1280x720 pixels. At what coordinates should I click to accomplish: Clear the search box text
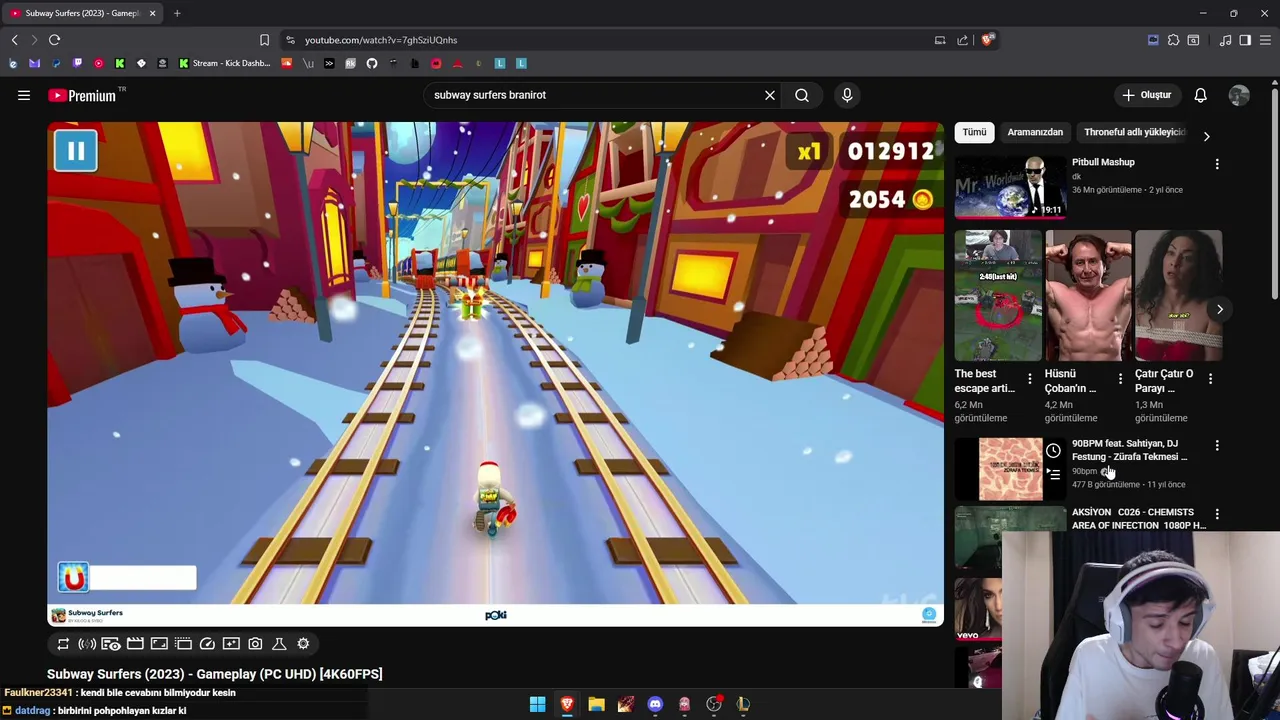click(x=770, y=95)
